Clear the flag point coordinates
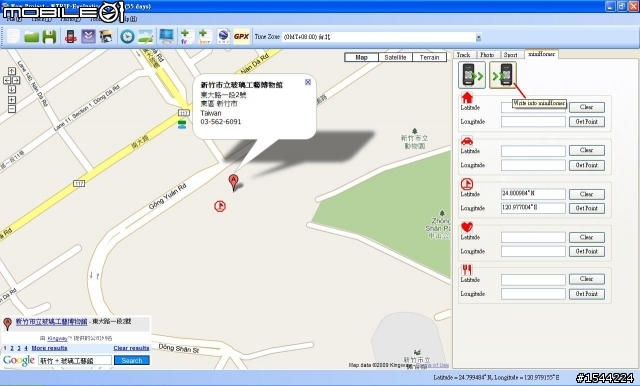The image size is (640, 386). click(587, 194)
